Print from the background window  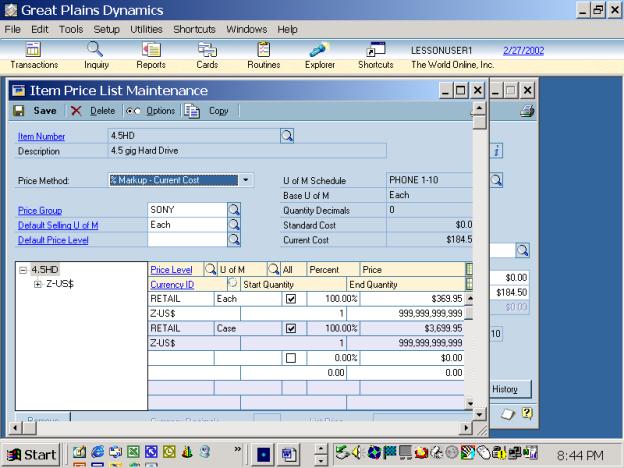pyautogui.click(x=527, y=111)
